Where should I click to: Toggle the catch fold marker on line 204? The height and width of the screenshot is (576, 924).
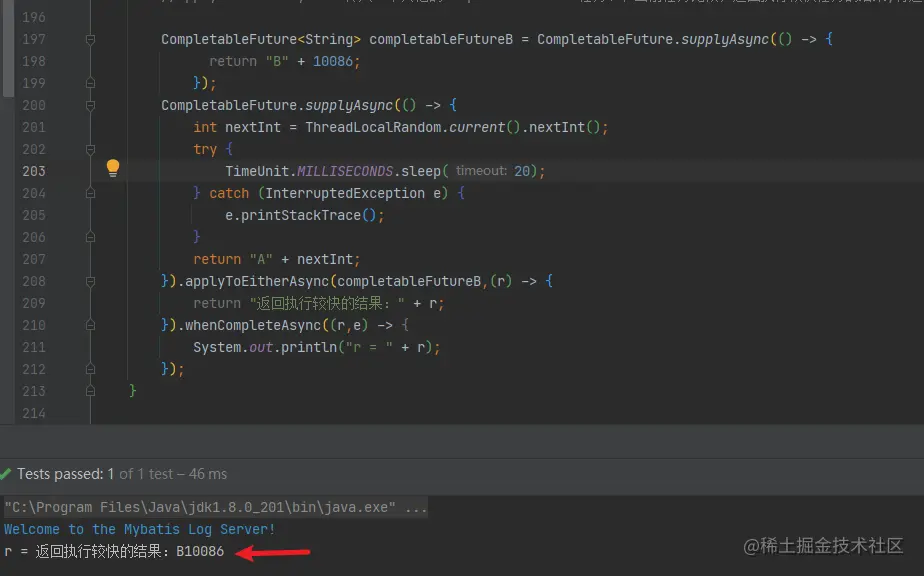pyautogui.click(x=90, y=193)
